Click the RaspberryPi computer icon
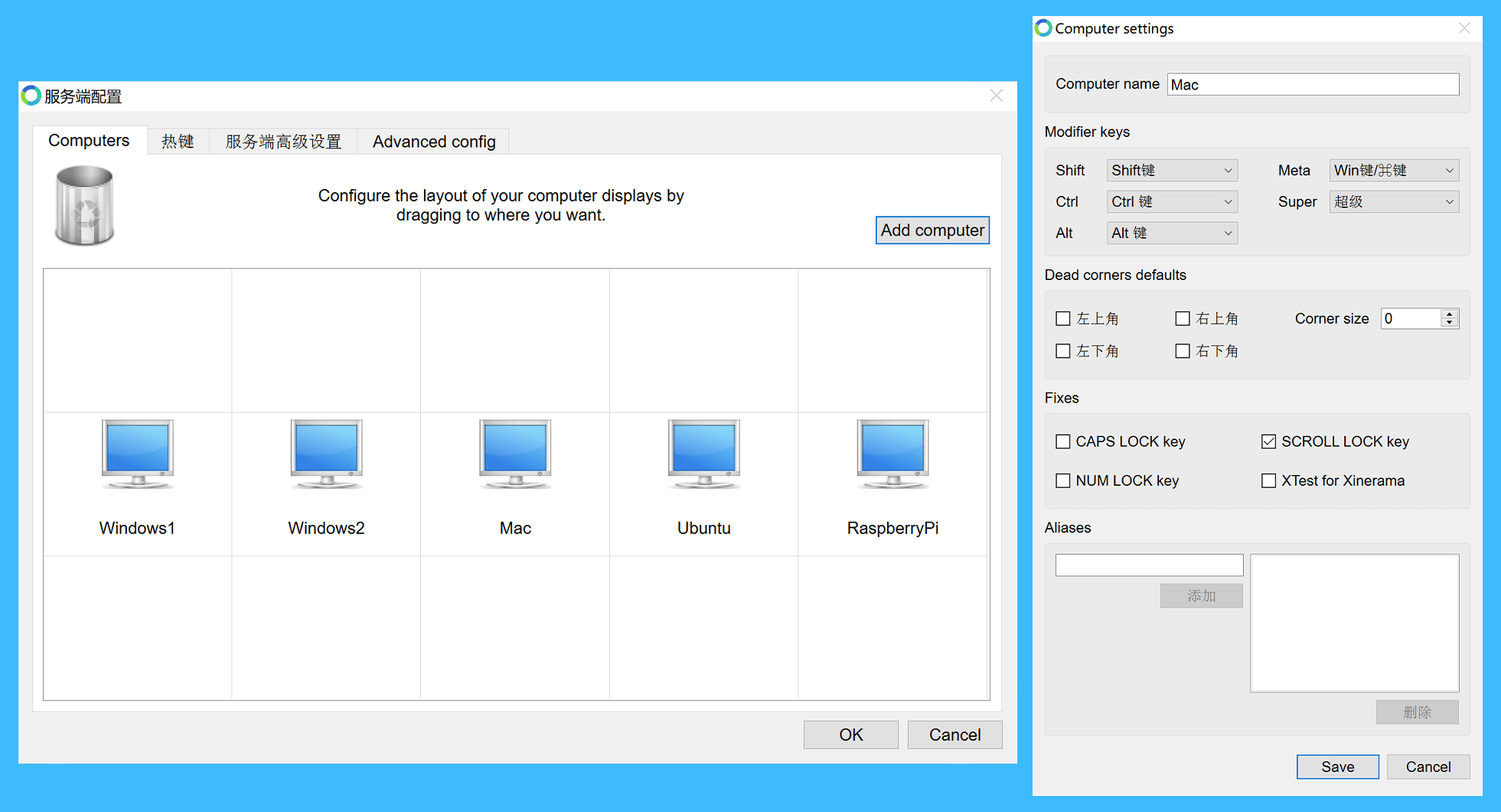Image resolution: width=1501 pixels, height=812 pixels. (x=892, y=455)
